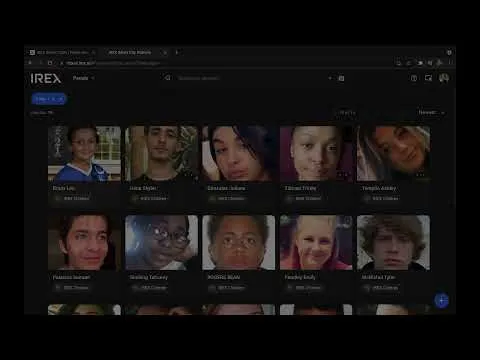The height and width of the screenshot is (360, 480).
Task: Open a new browser tab with the plus
Action: pyautogui.click(x=177, y=52)
